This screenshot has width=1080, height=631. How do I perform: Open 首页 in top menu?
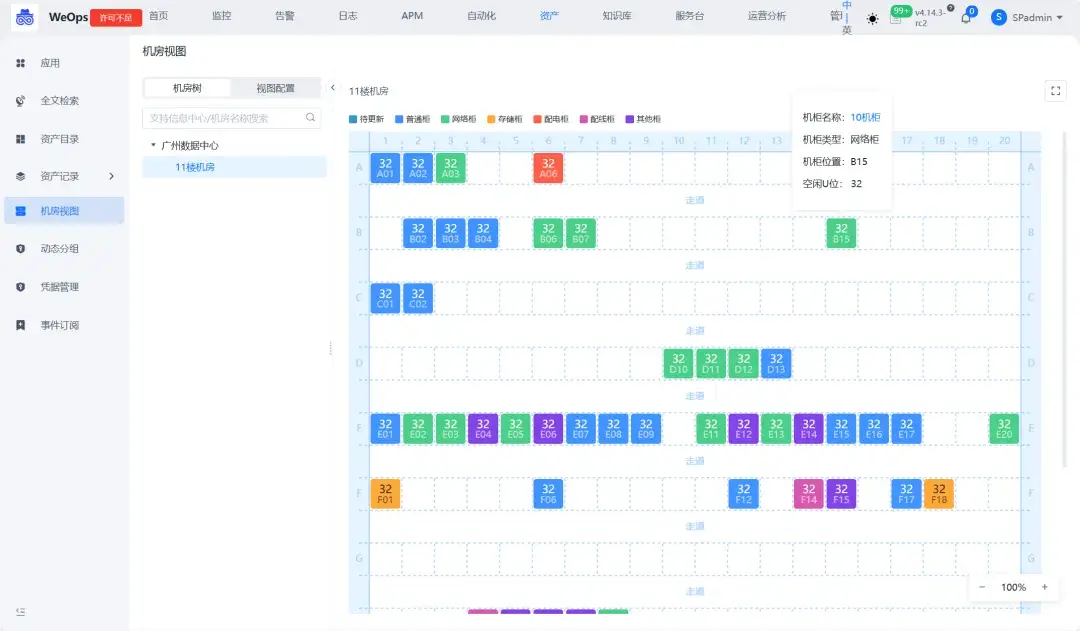pos(158,16)
